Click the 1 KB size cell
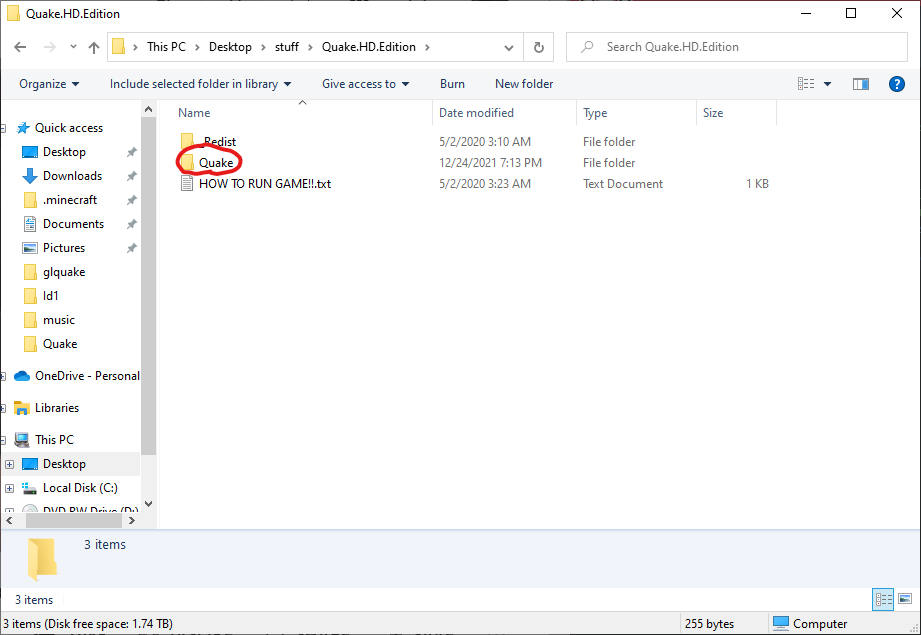 757,184
